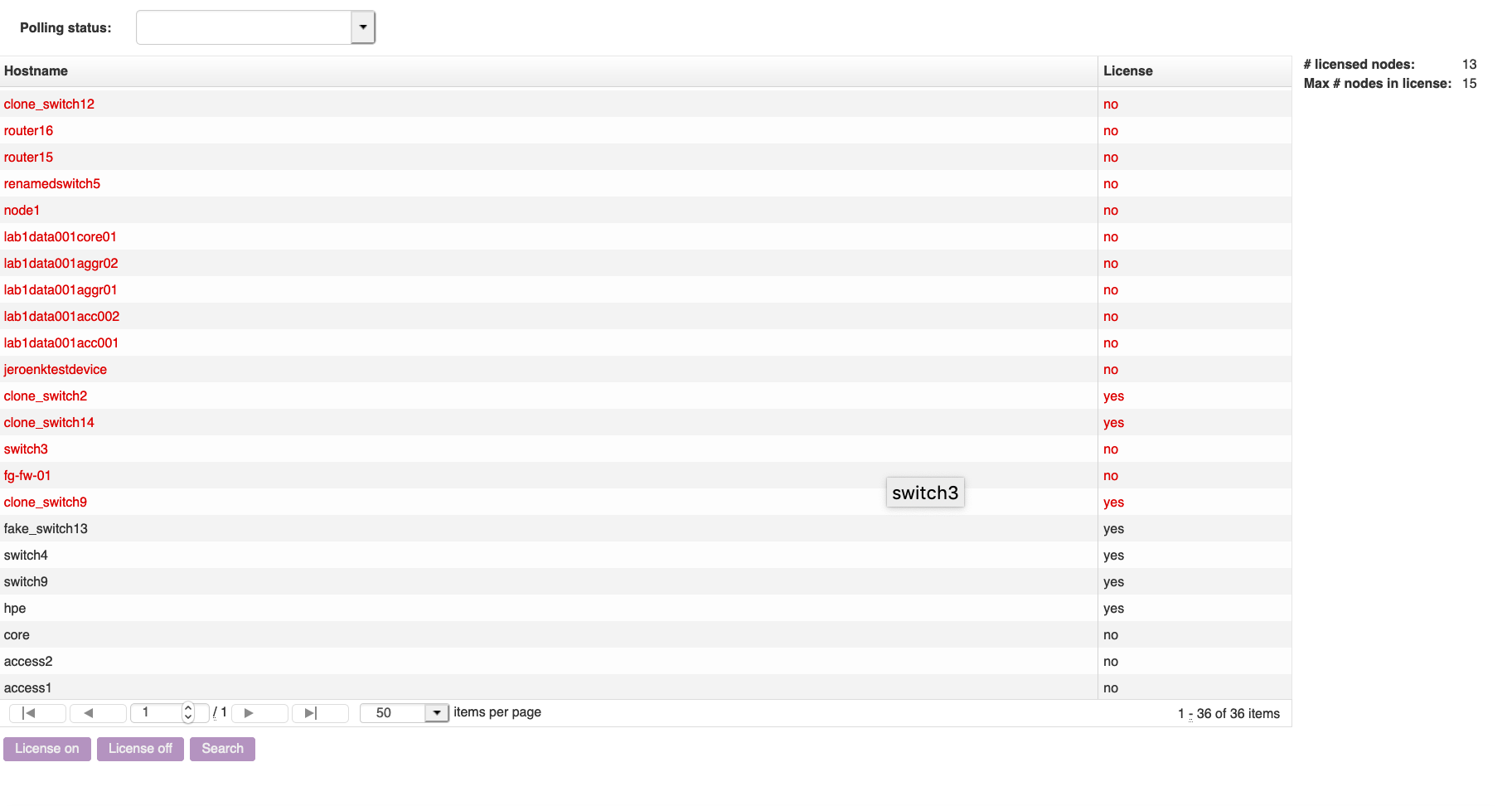Go to previous page with the left arrow icon
1512x806 pixels.
coord(97,712)
